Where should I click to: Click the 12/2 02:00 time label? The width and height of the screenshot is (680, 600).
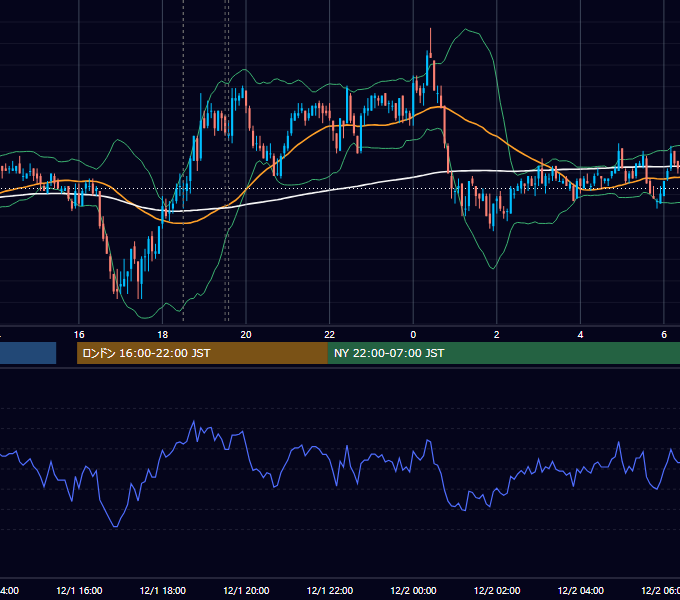click(x=497, y=590)
